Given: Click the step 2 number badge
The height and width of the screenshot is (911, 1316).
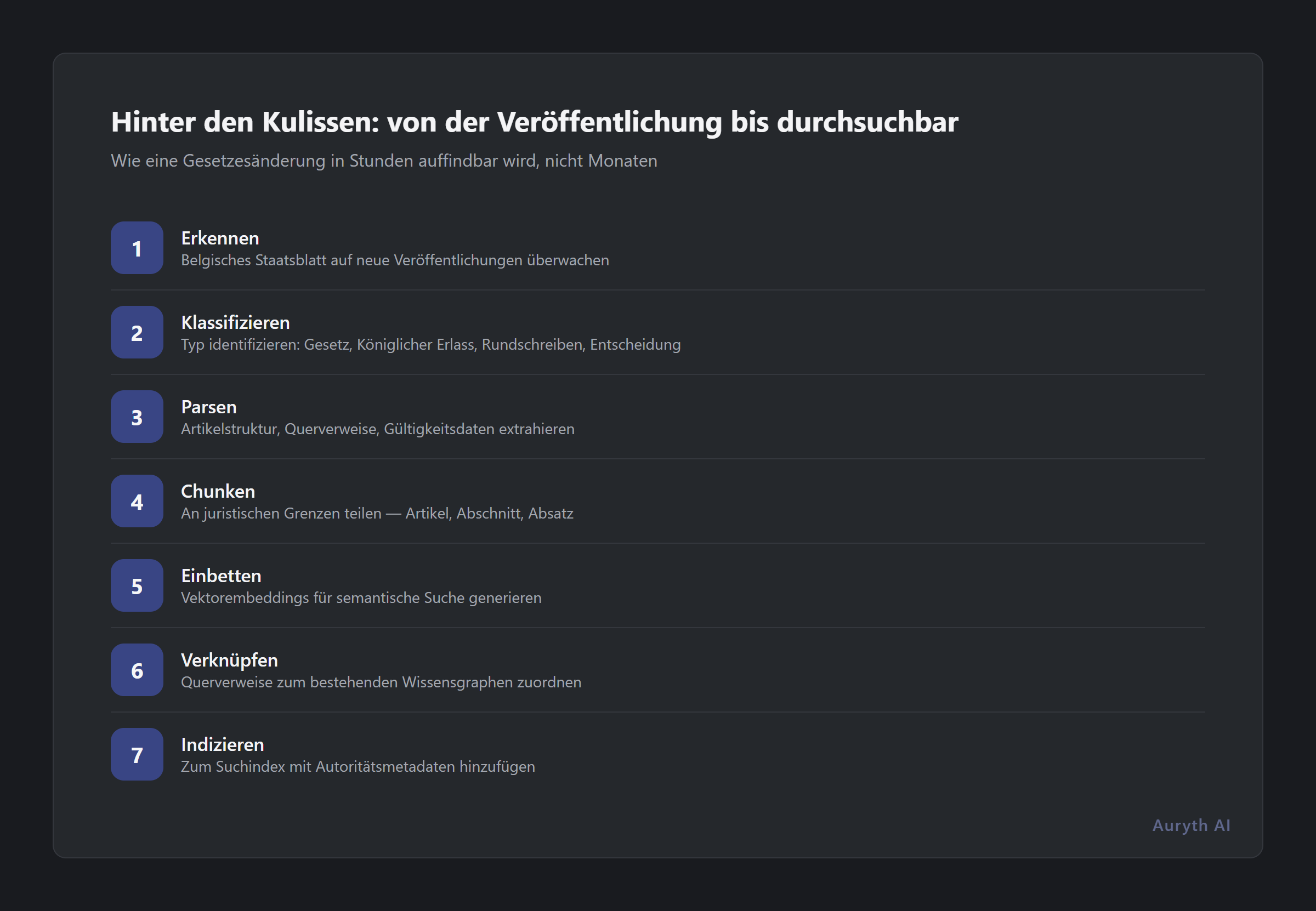Looking at the screenshot, I should coord(137,332).
